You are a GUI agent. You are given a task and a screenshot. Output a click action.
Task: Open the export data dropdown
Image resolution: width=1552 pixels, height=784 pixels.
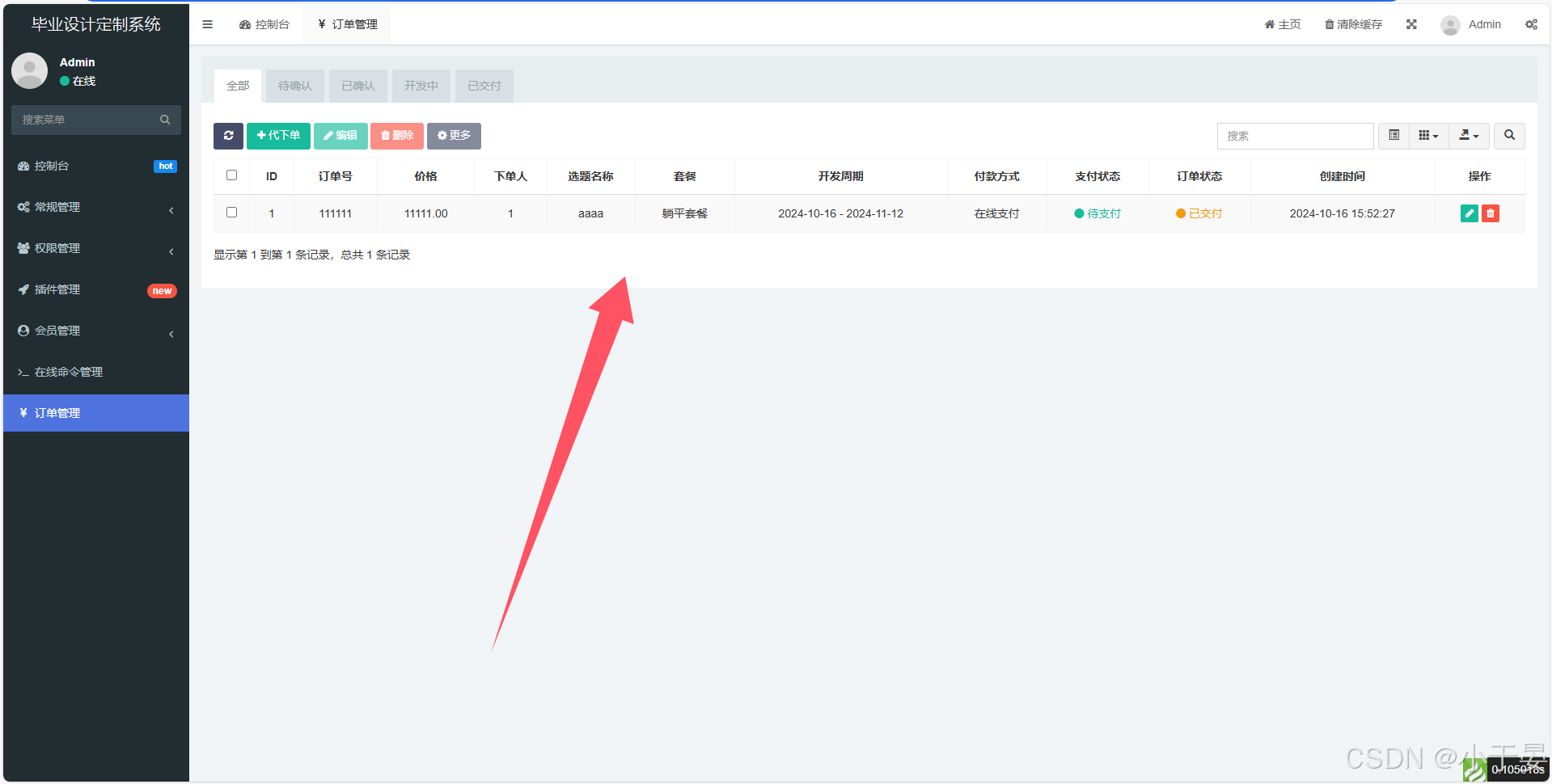[1469, 136]
